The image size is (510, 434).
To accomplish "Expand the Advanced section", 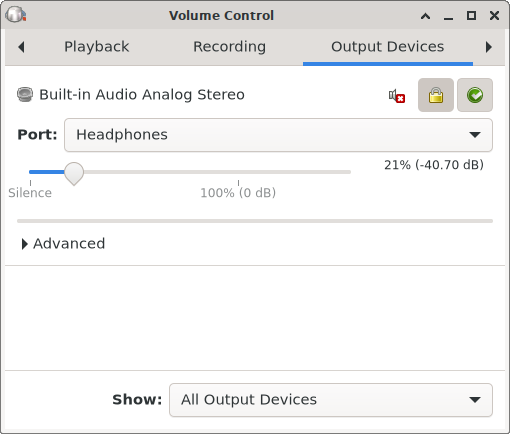I will point(63,244).
